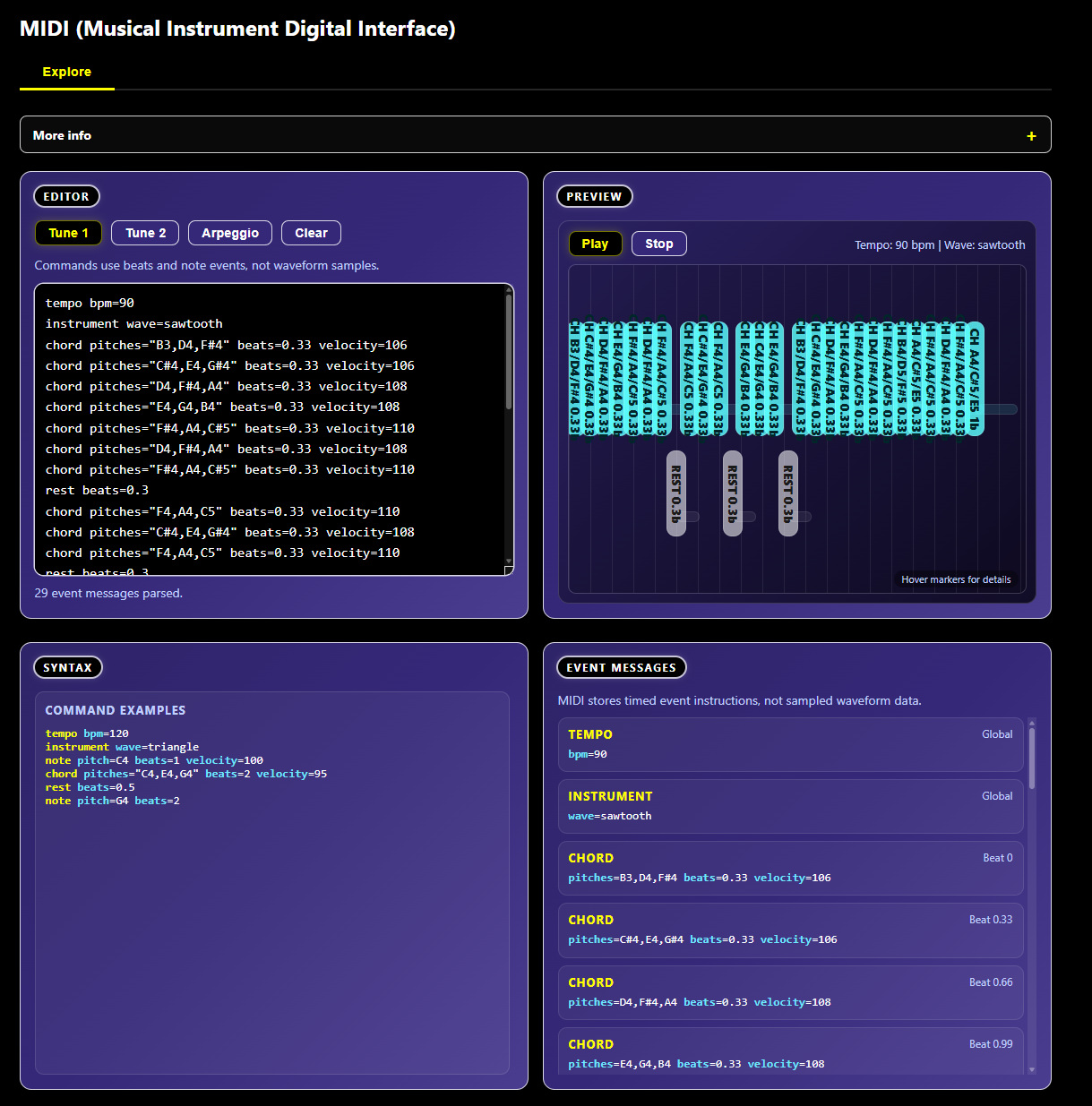Click the EDITOR panel label
1092x1106 pixels.
click(x=66, y=196)
